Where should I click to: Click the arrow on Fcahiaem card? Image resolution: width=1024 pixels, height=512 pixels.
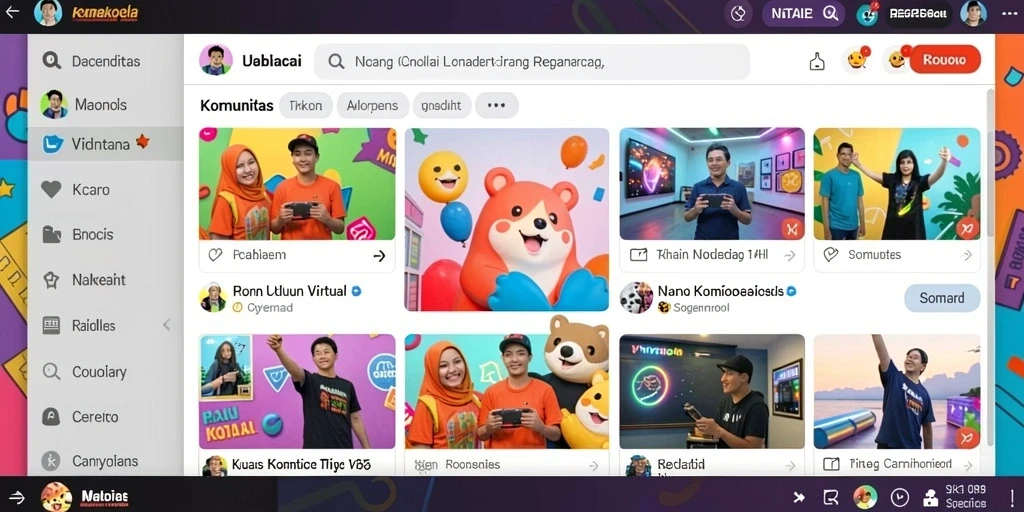click(379, 256)
